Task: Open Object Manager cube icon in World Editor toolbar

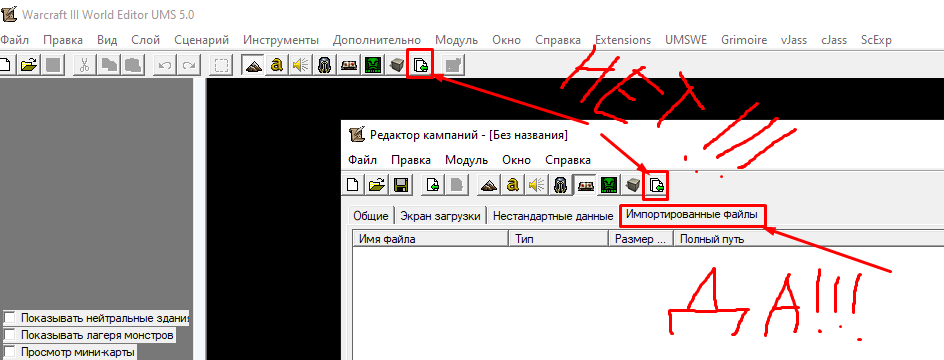Action: [x=396, y=65]
